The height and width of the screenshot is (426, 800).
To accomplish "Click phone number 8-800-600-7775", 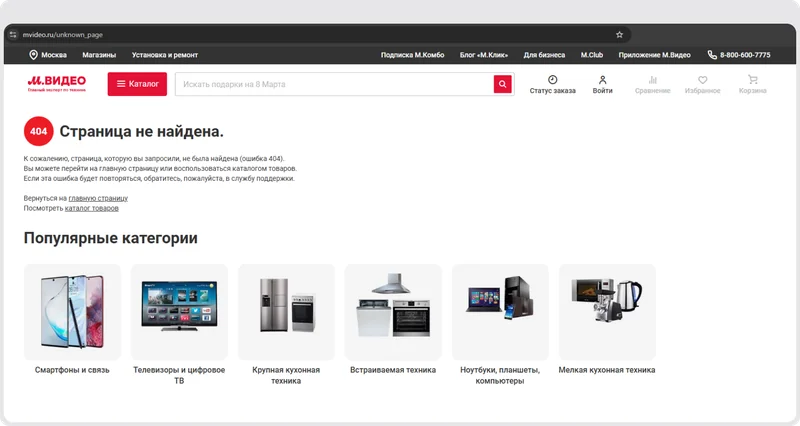I will pos(745,55).
